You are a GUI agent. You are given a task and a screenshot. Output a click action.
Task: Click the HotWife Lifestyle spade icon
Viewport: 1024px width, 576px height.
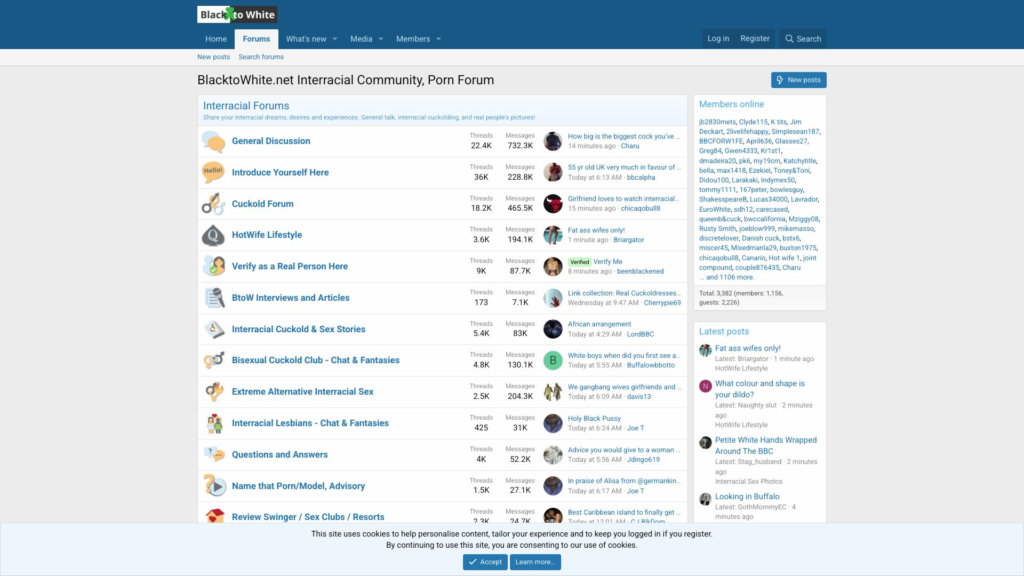213,235
